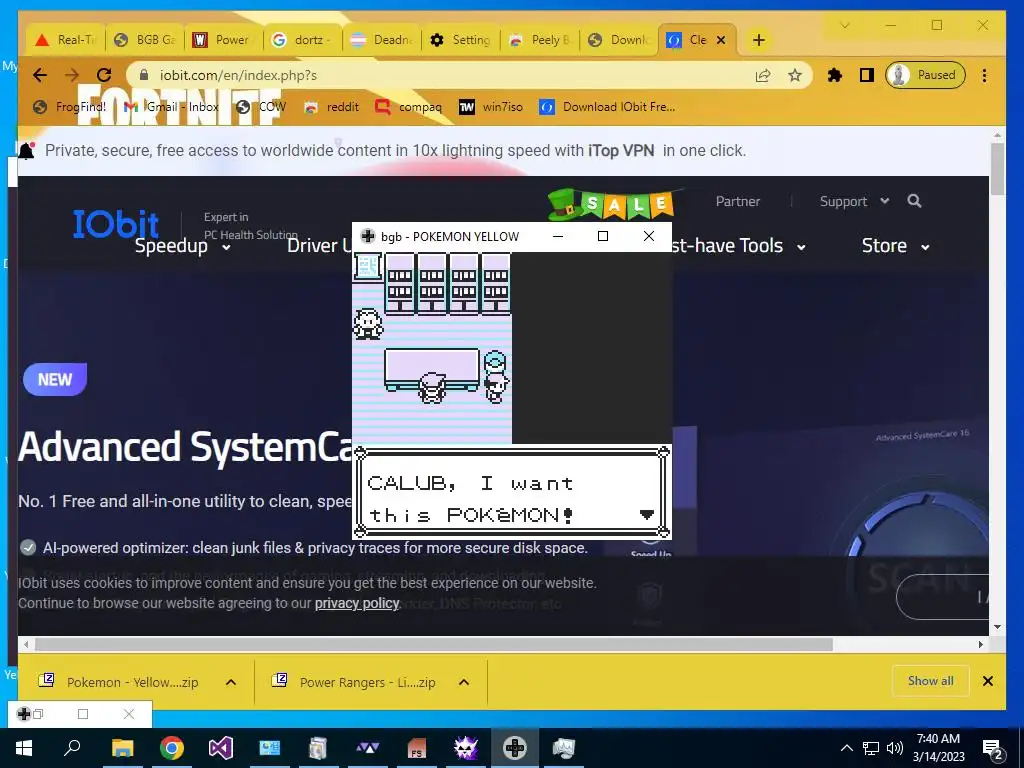The image size is (1024, 768).
Task: Open the Download IObit Fre... bookmark
Action: coord(607,106)
